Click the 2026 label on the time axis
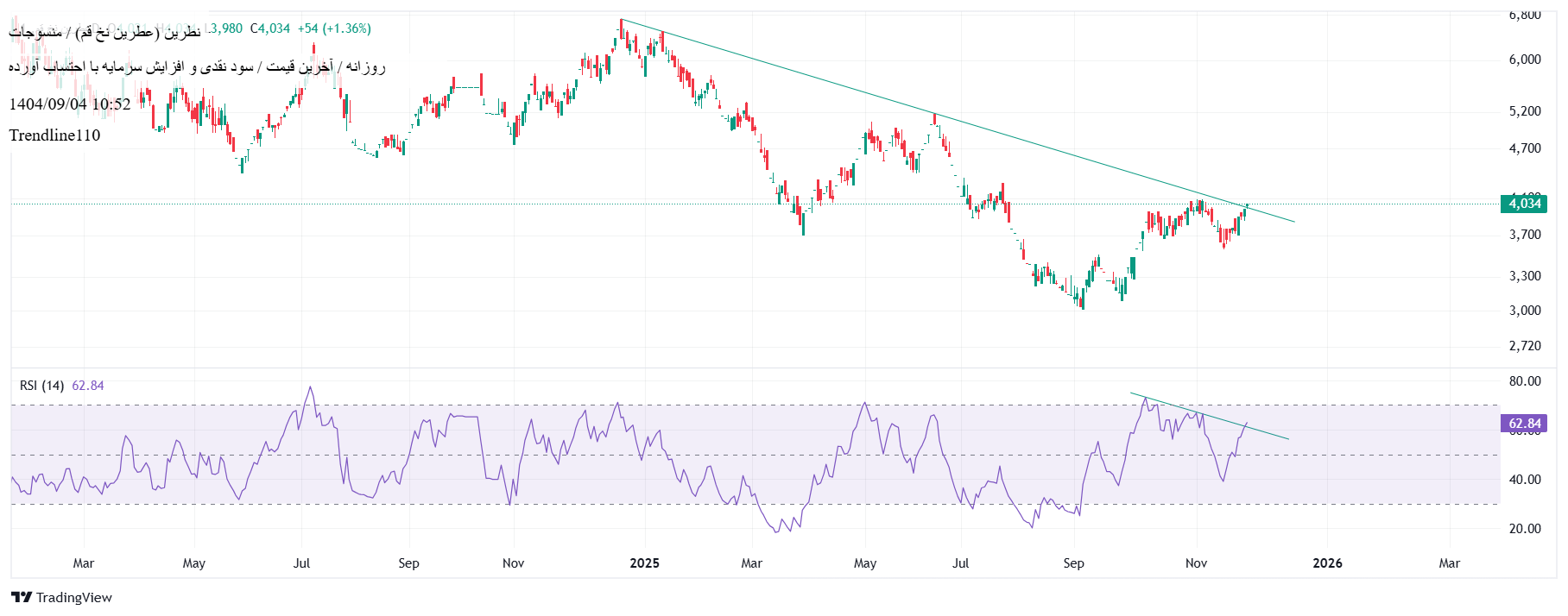This screenshot has height=616, width=1568. (1327, 563)
